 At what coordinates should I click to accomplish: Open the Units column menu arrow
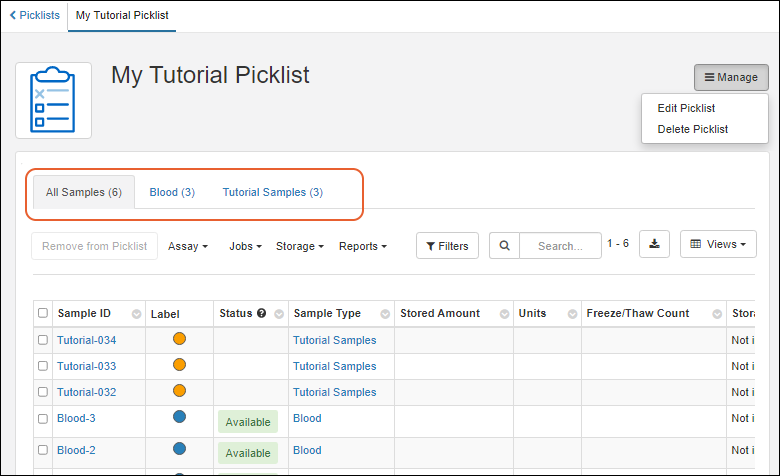(x=572, y=314)
